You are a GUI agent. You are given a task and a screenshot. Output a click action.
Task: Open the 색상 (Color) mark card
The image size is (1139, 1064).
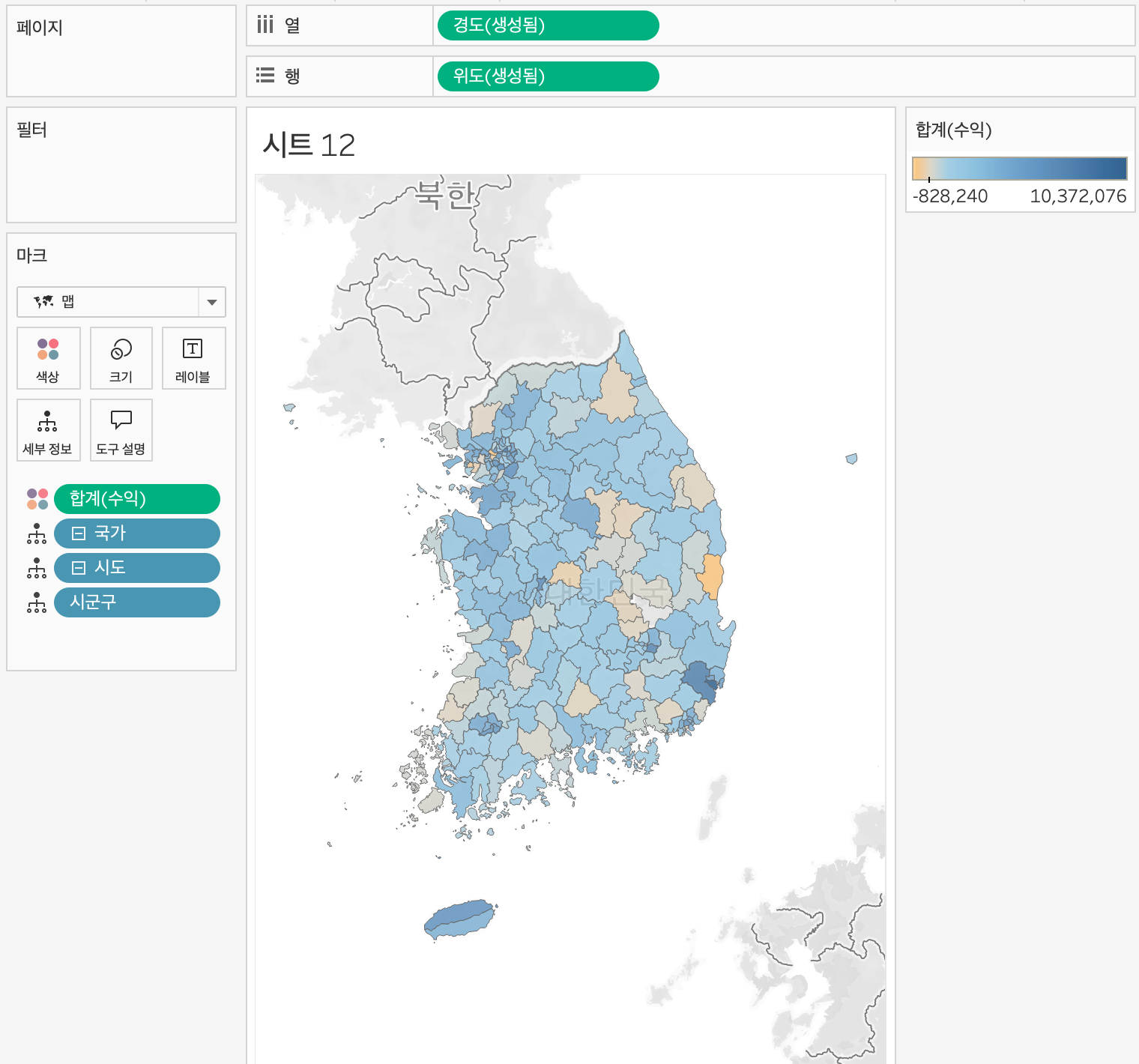pyautogui.click(x=49, y=358)
